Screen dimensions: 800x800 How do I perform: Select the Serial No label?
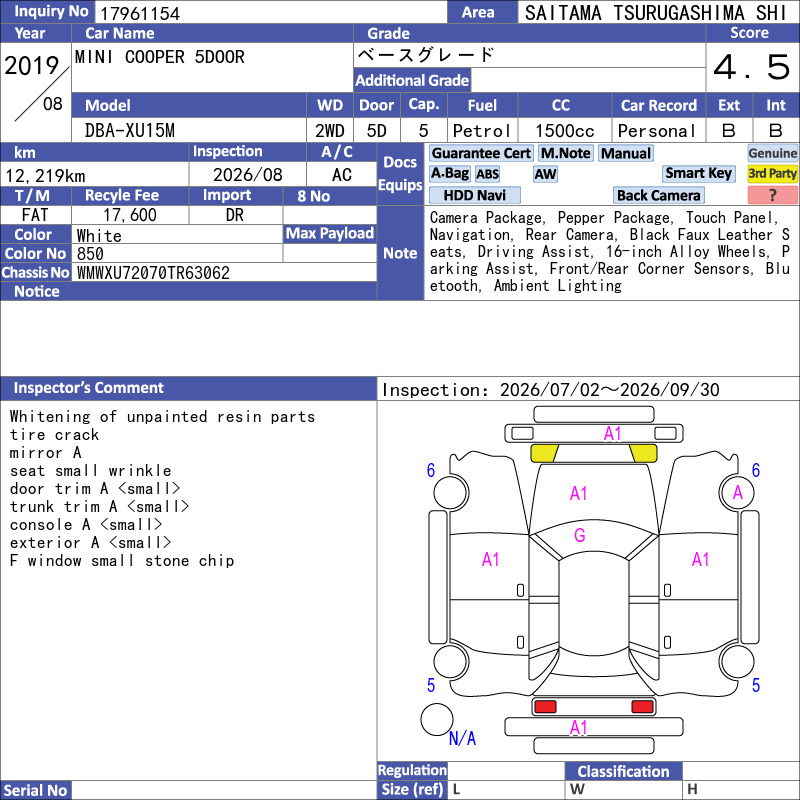point(35,790)
